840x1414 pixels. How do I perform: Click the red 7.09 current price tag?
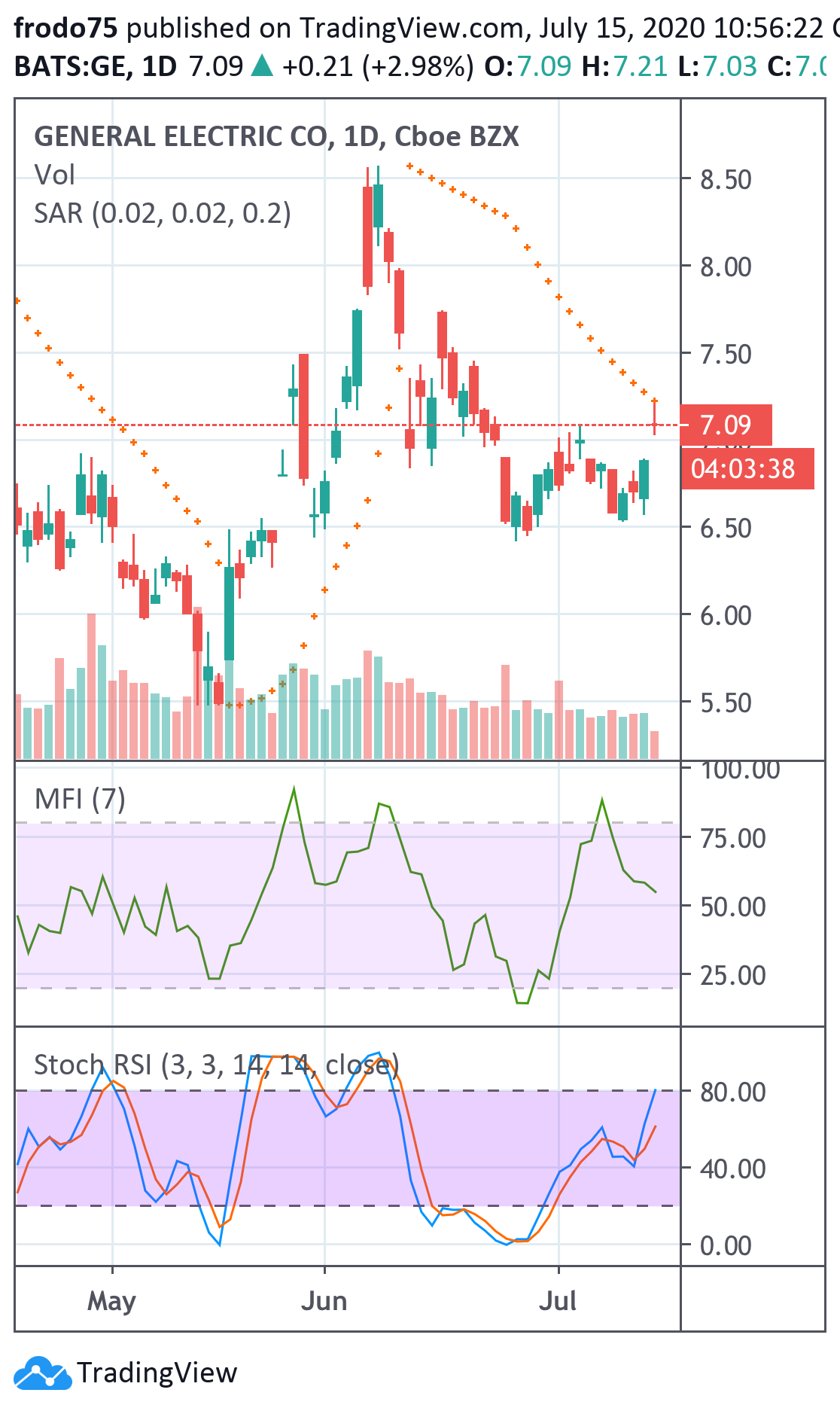pos(726,425)
